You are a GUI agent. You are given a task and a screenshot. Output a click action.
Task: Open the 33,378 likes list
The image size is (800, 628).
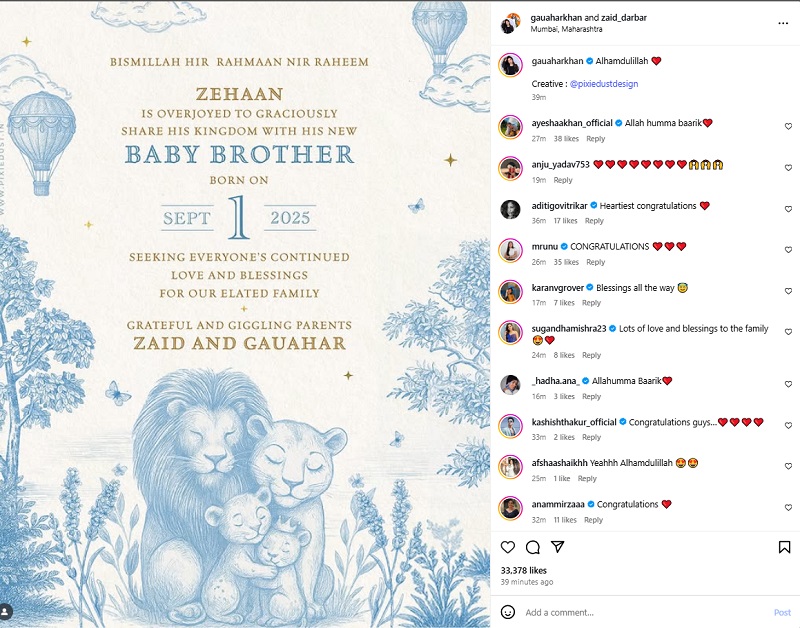tap(523, 569)
